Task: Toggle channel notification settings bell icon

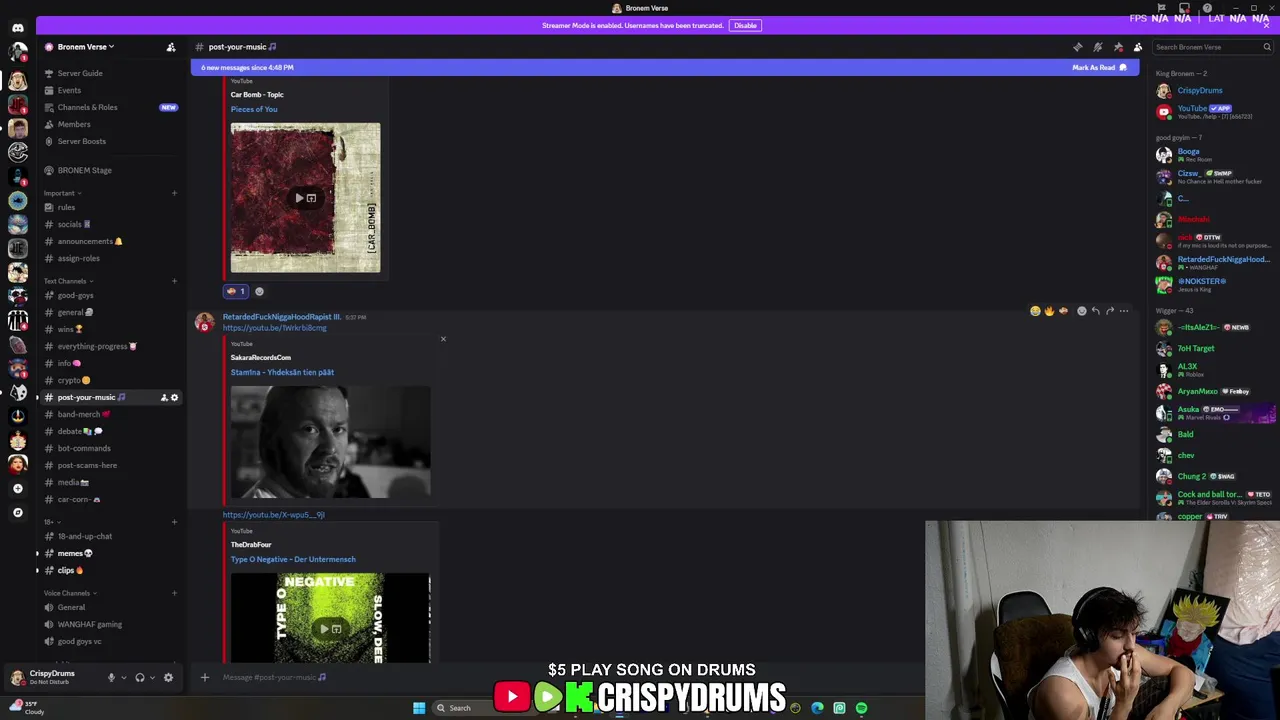Action: tap(1097, 47)
